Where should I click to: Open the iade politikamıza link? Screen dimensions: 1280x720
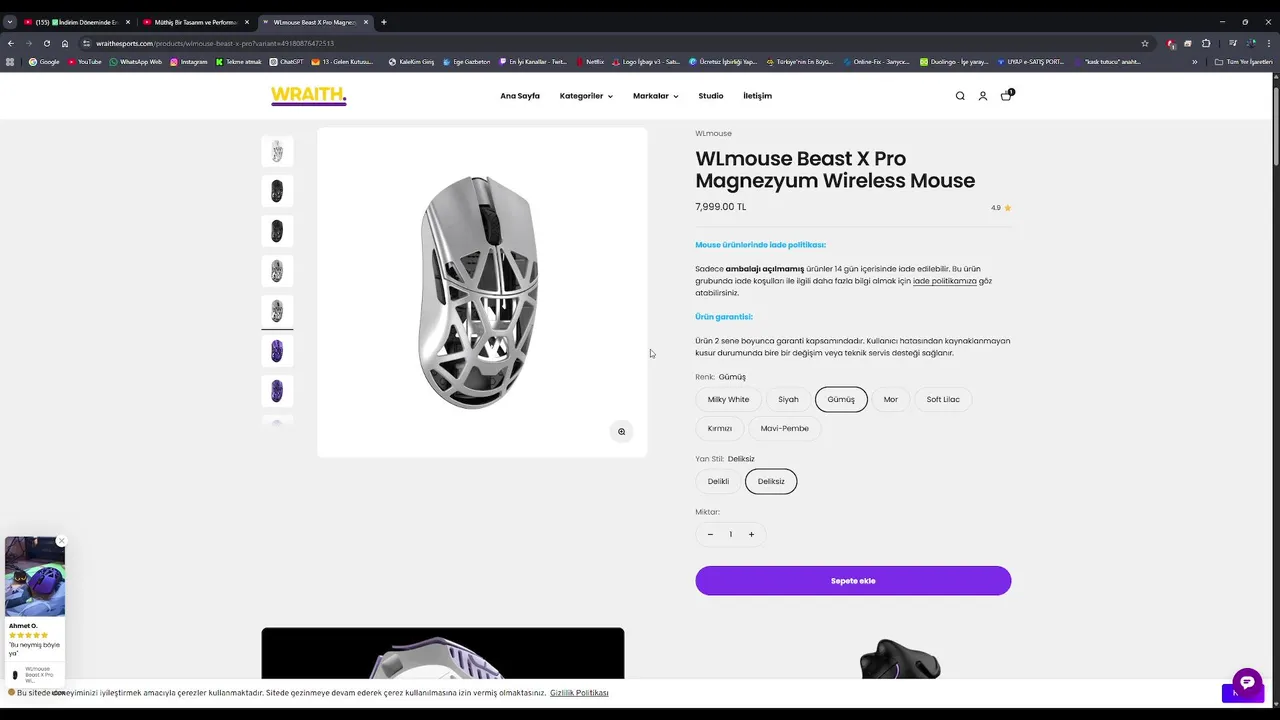[x=945, y=281]
